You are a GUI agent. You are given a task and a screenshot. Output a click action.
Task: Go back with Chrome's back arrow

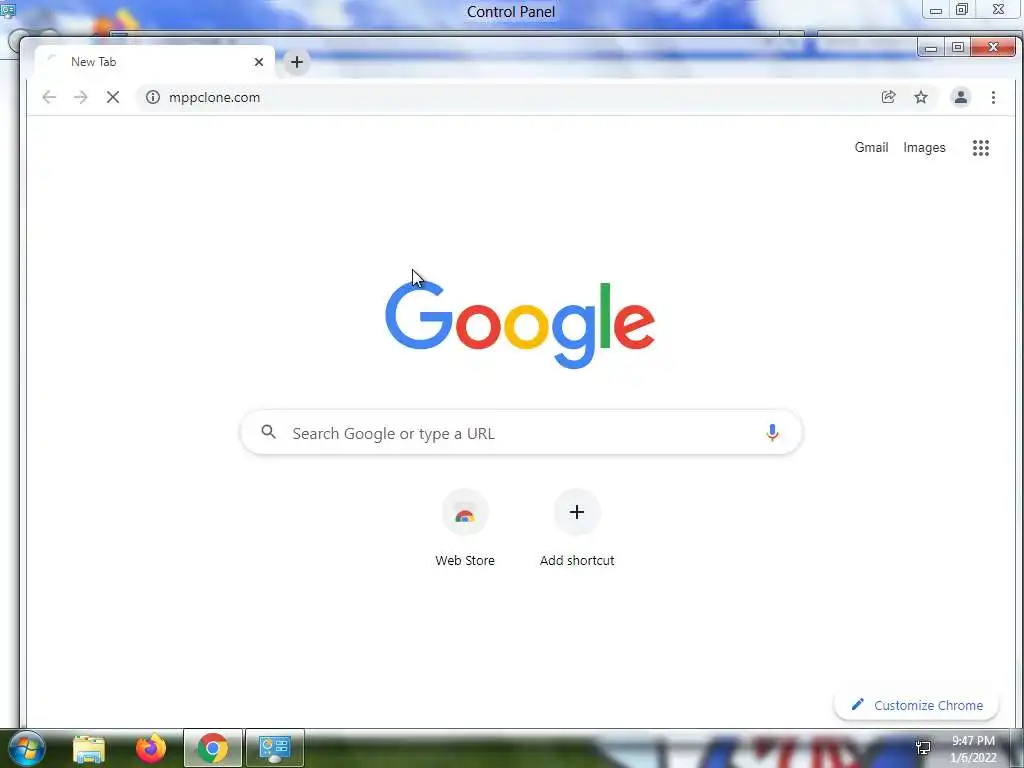49,97
